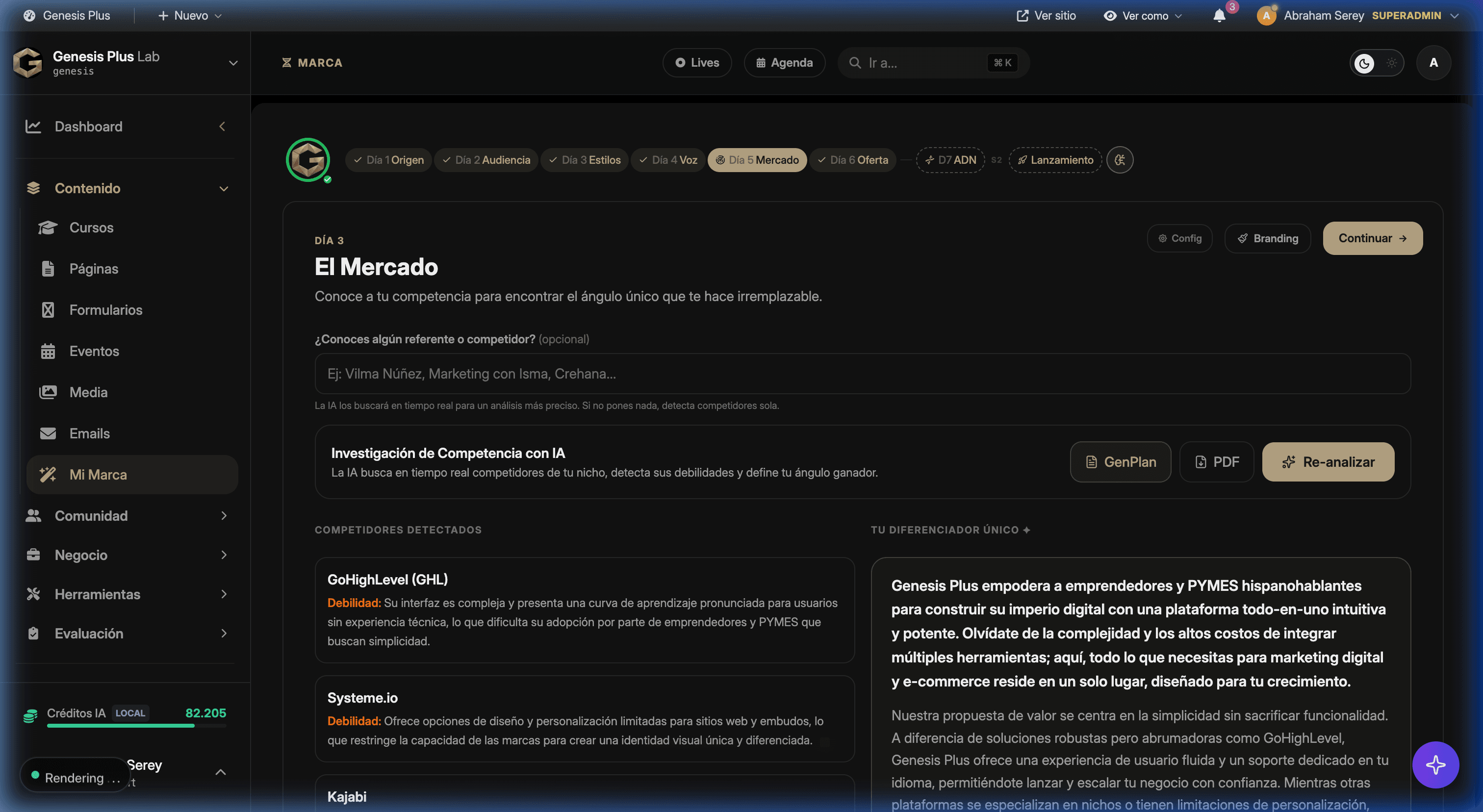Open the Branding button

[x=1268, y=238]
